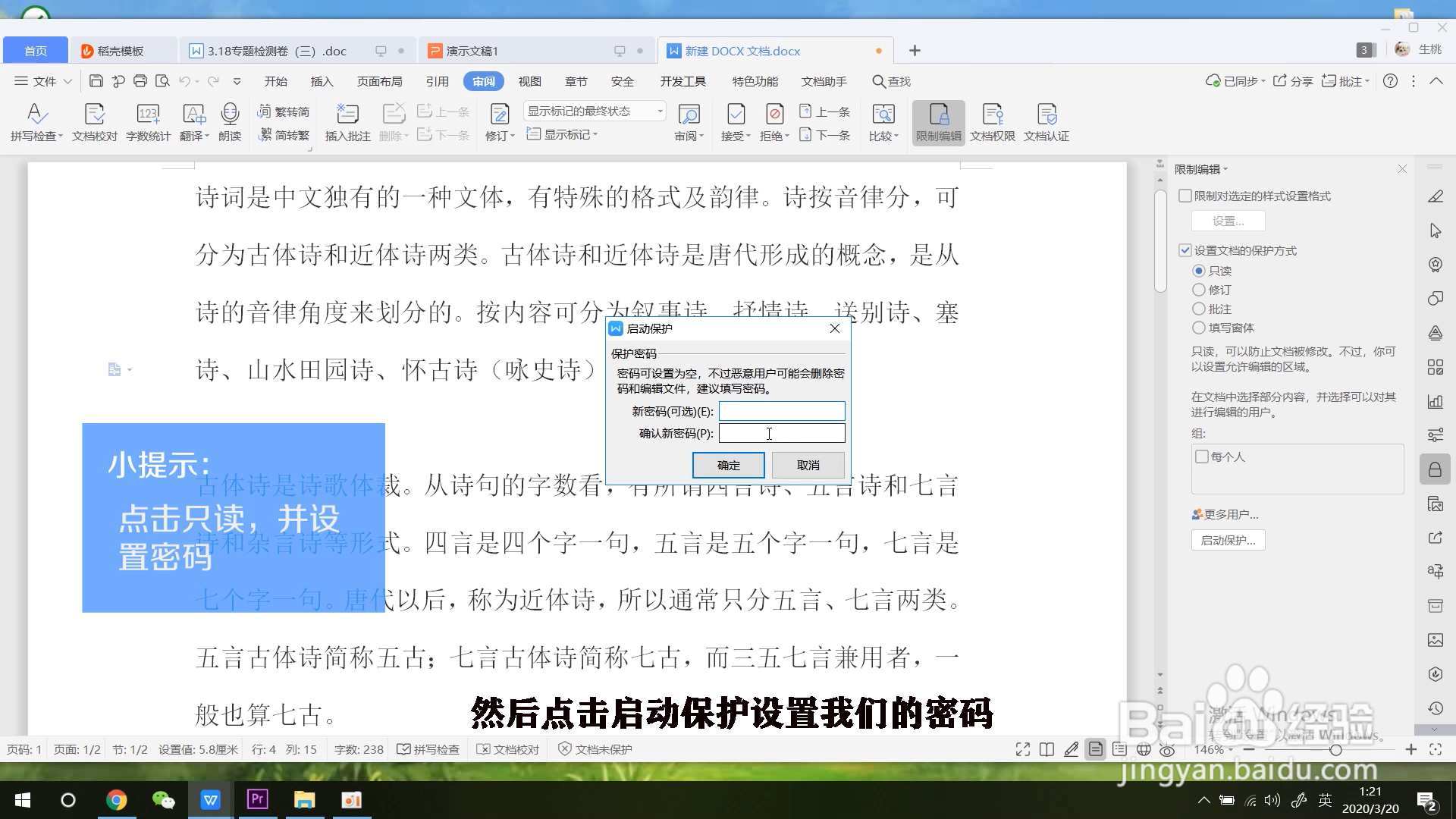Click the 查找 search button

pyautogui.click(x=892, y=81)
